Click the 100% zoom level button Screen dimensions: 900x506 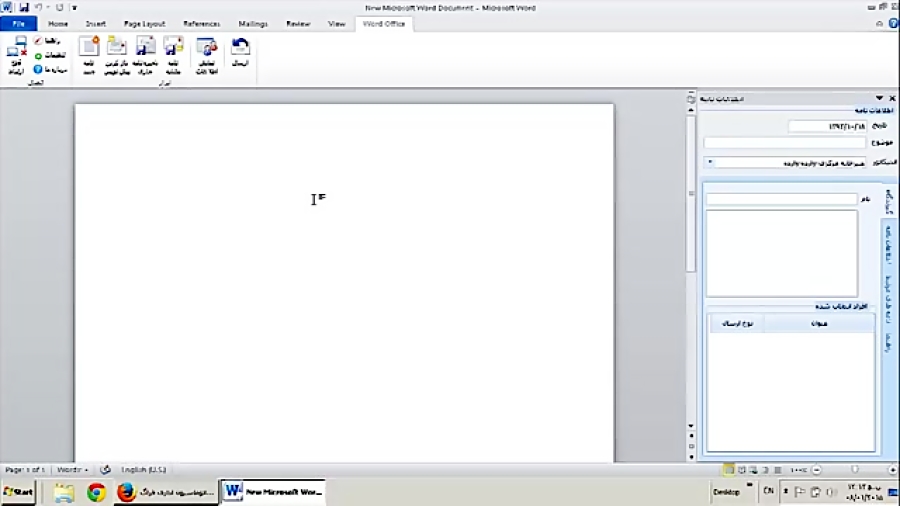click(798, 470)
